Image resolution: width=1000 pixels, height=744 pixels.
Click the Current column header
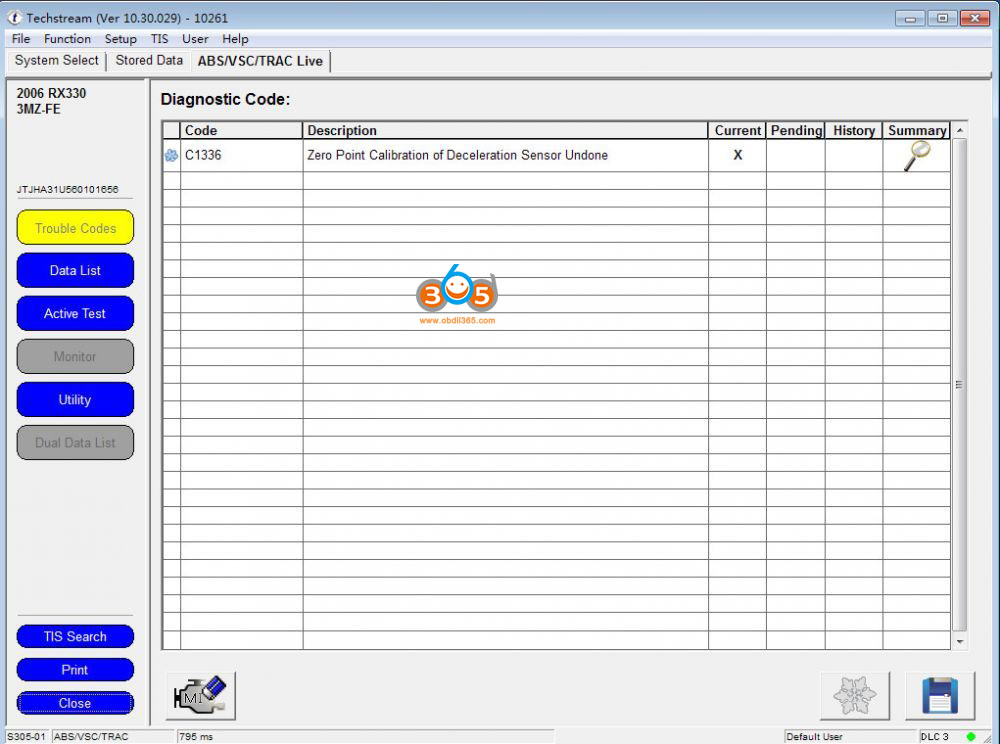coord(737,130)
